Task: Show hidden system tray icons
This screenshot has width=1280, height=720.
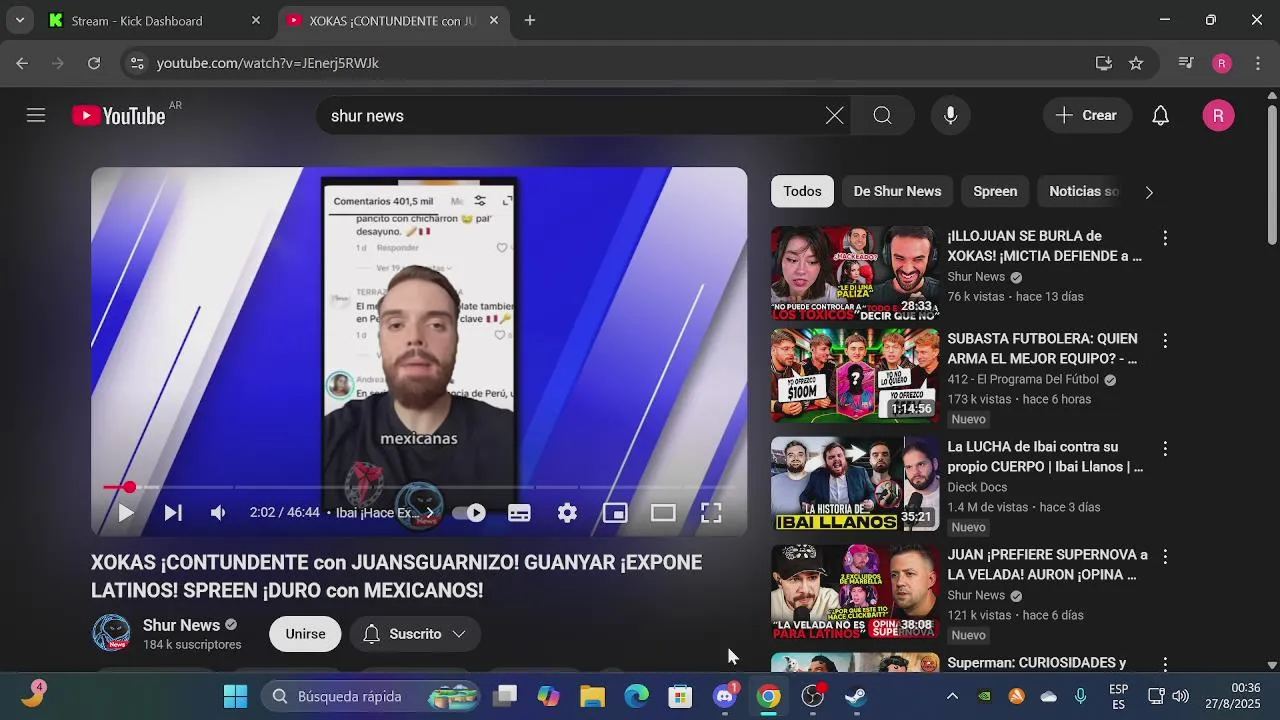Action: (952, 697)
